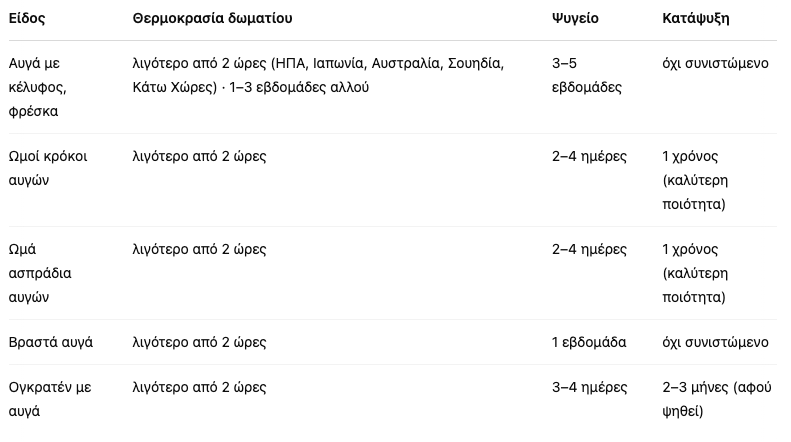The height and width of the screenshot is (442, 791).
Task: Select the Ωμοί κρόκοι αυγών cell
Action: pyautogui.click(x=48, y=168)
